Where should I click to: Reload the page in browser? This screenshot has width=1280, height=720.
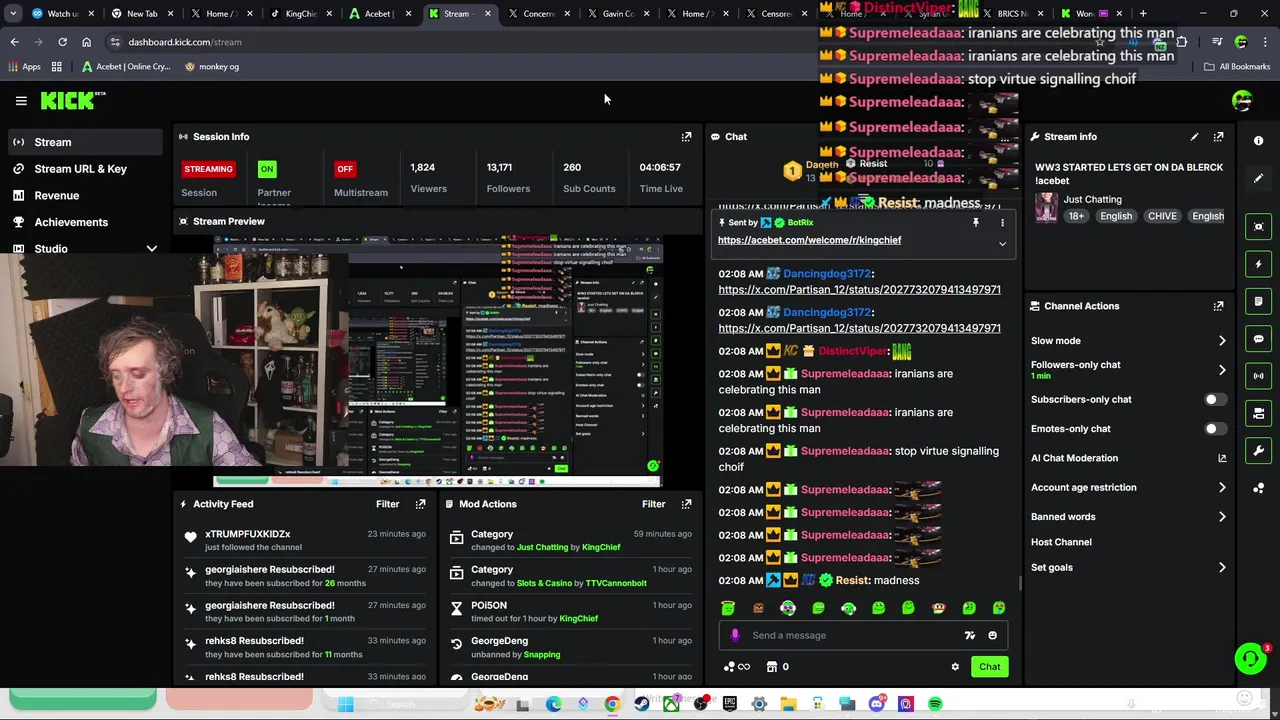62,42
